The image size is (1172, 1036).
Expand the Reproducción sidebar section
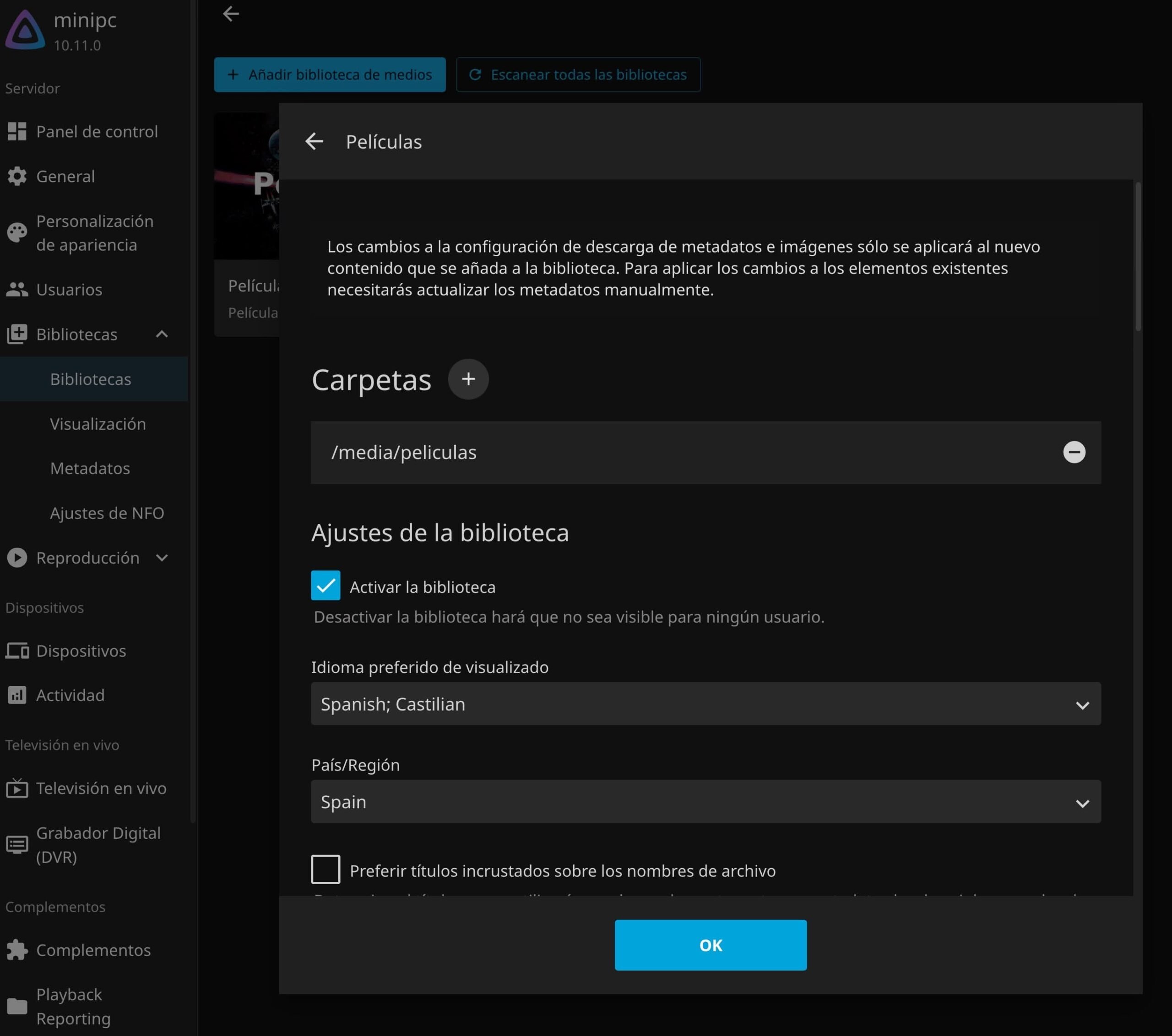162,557
